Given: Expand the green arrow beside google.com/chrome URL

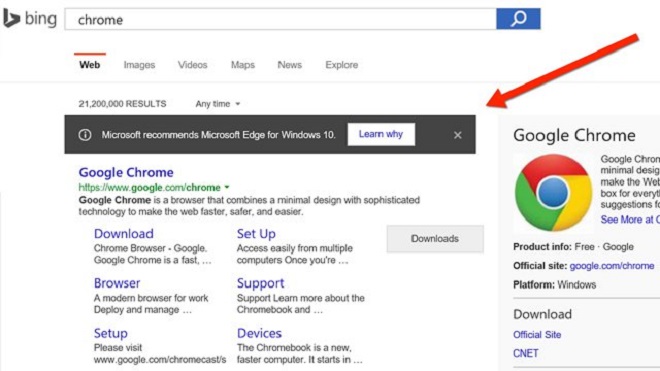Looking at the screenshot, I should point(227,187).
